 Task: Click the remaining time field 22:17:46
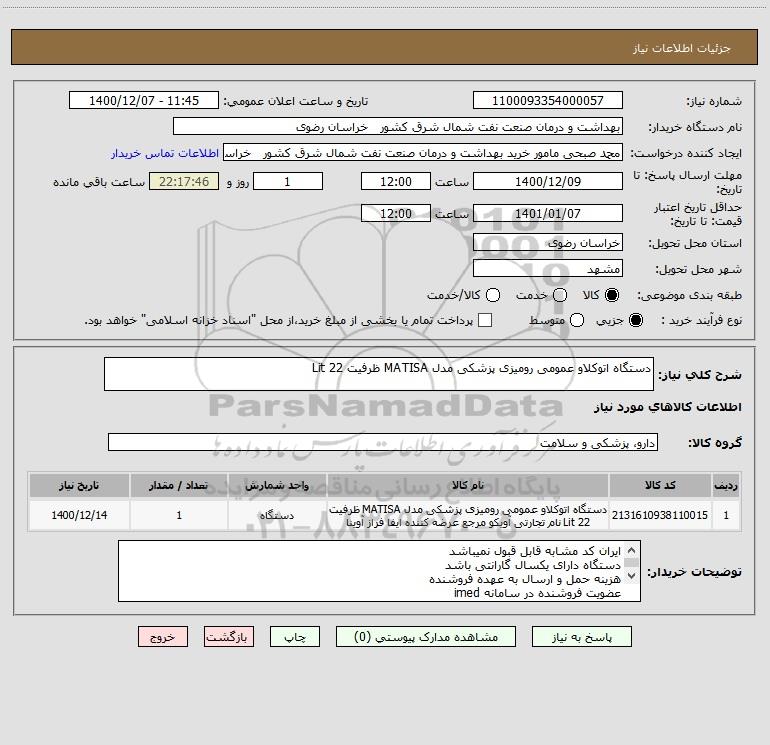(184, 181)
